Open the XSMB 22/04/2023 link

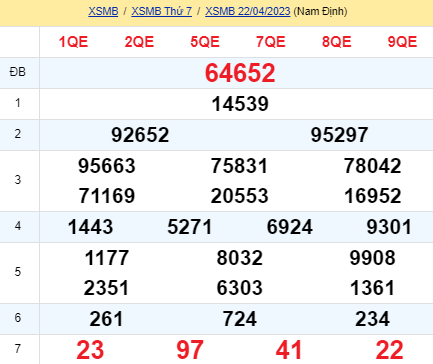click(248, 11)
